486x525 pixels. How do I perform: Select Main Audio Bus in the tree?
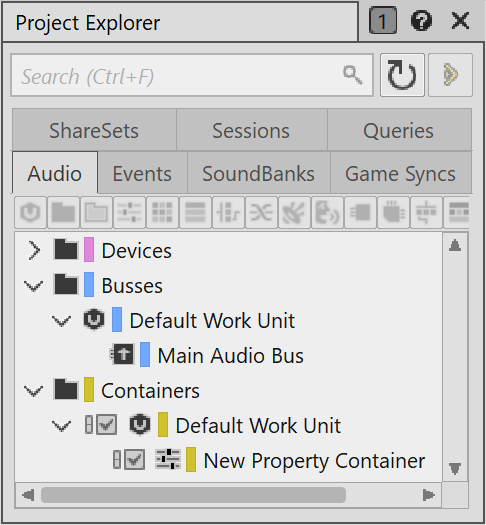click(x=230, y=355)
